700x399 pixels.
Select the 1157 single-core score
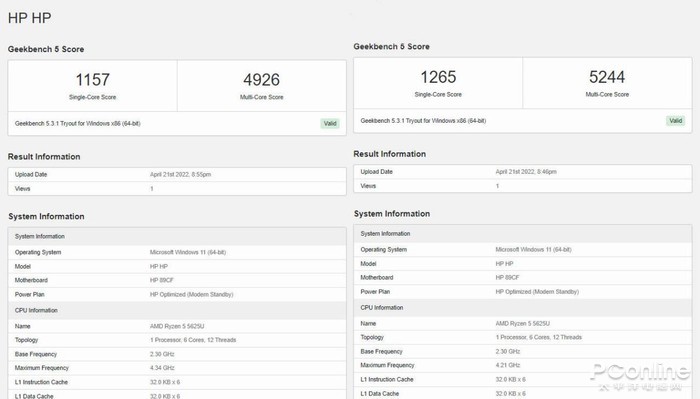point(92,80)
